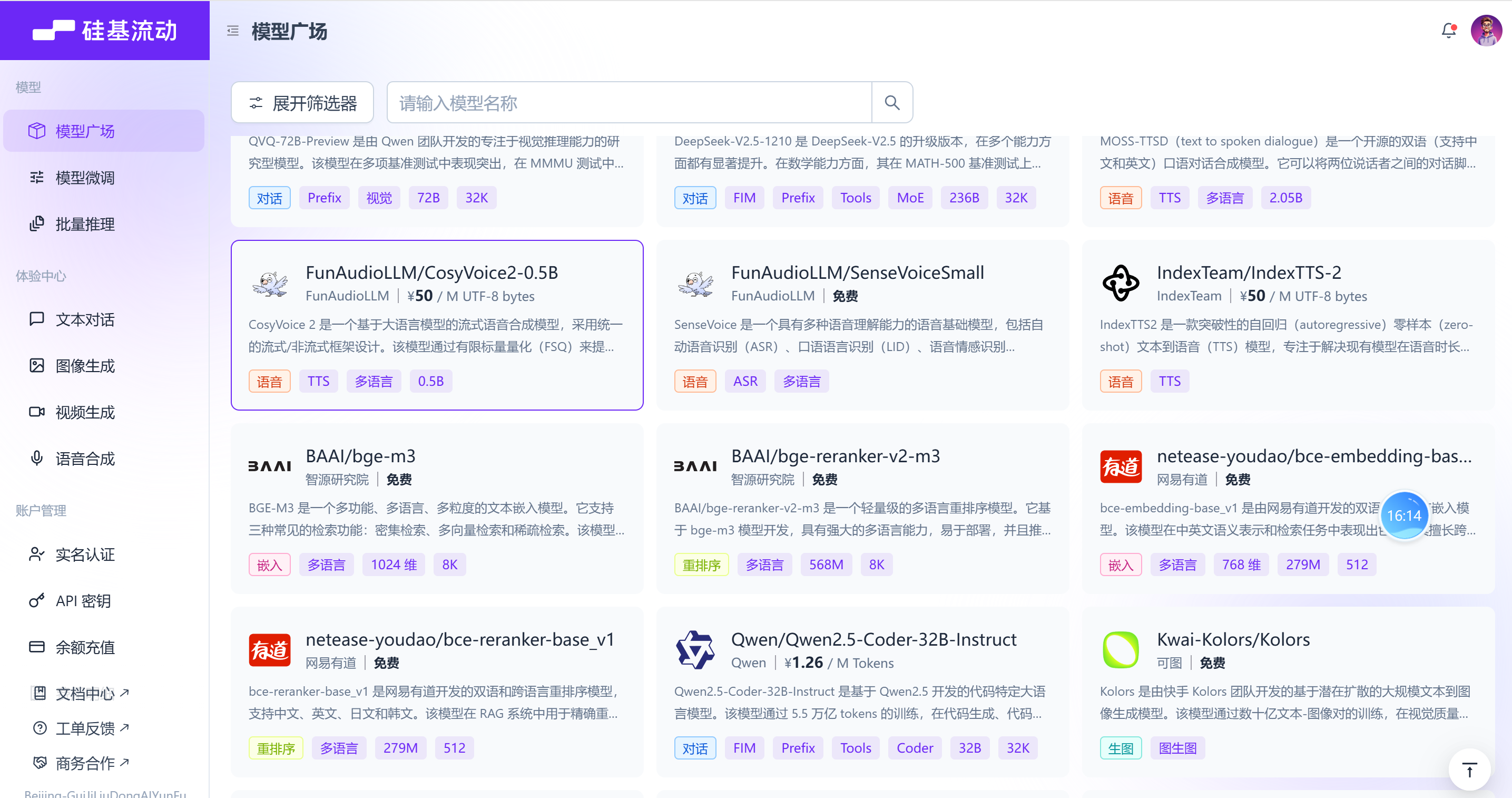The height and width of the screenshot is (798, 1512).
Task: Click the model name search field
Action: click(x=628, y=103)
